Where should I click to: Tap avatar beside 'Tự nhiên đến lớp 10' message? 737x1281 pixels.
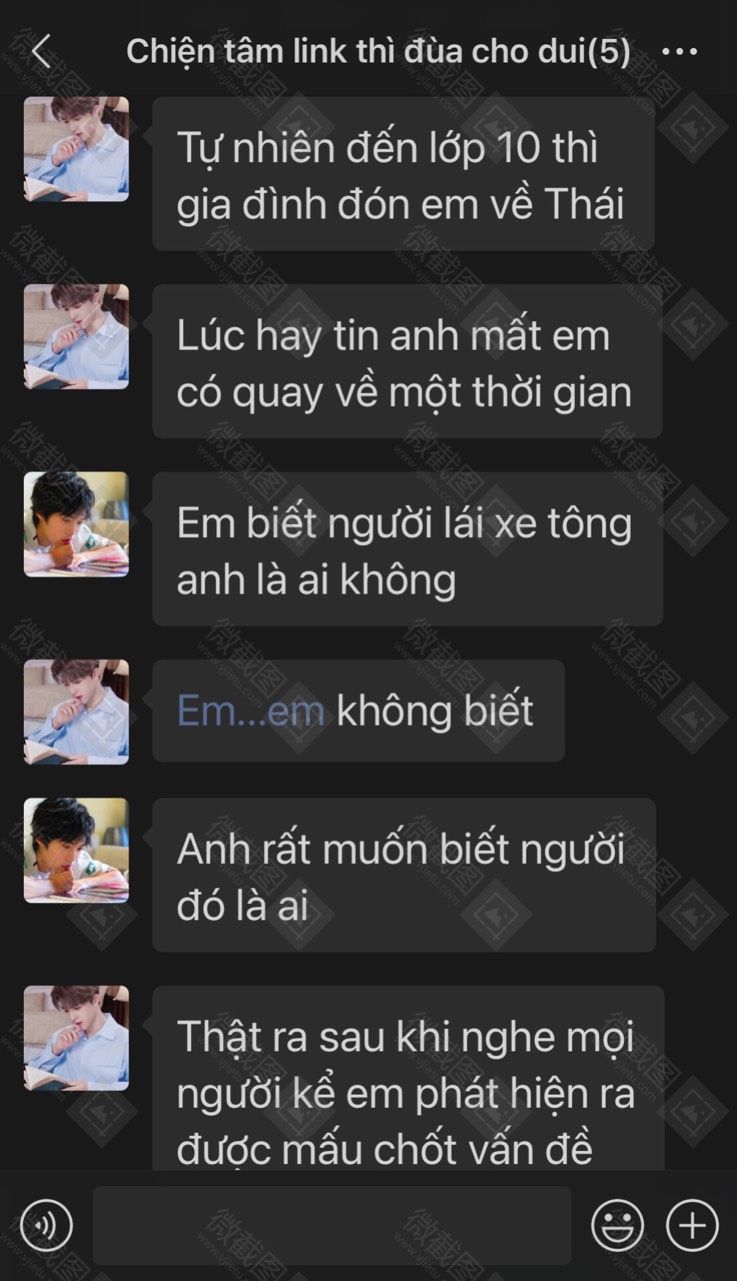tap(76, 149)
